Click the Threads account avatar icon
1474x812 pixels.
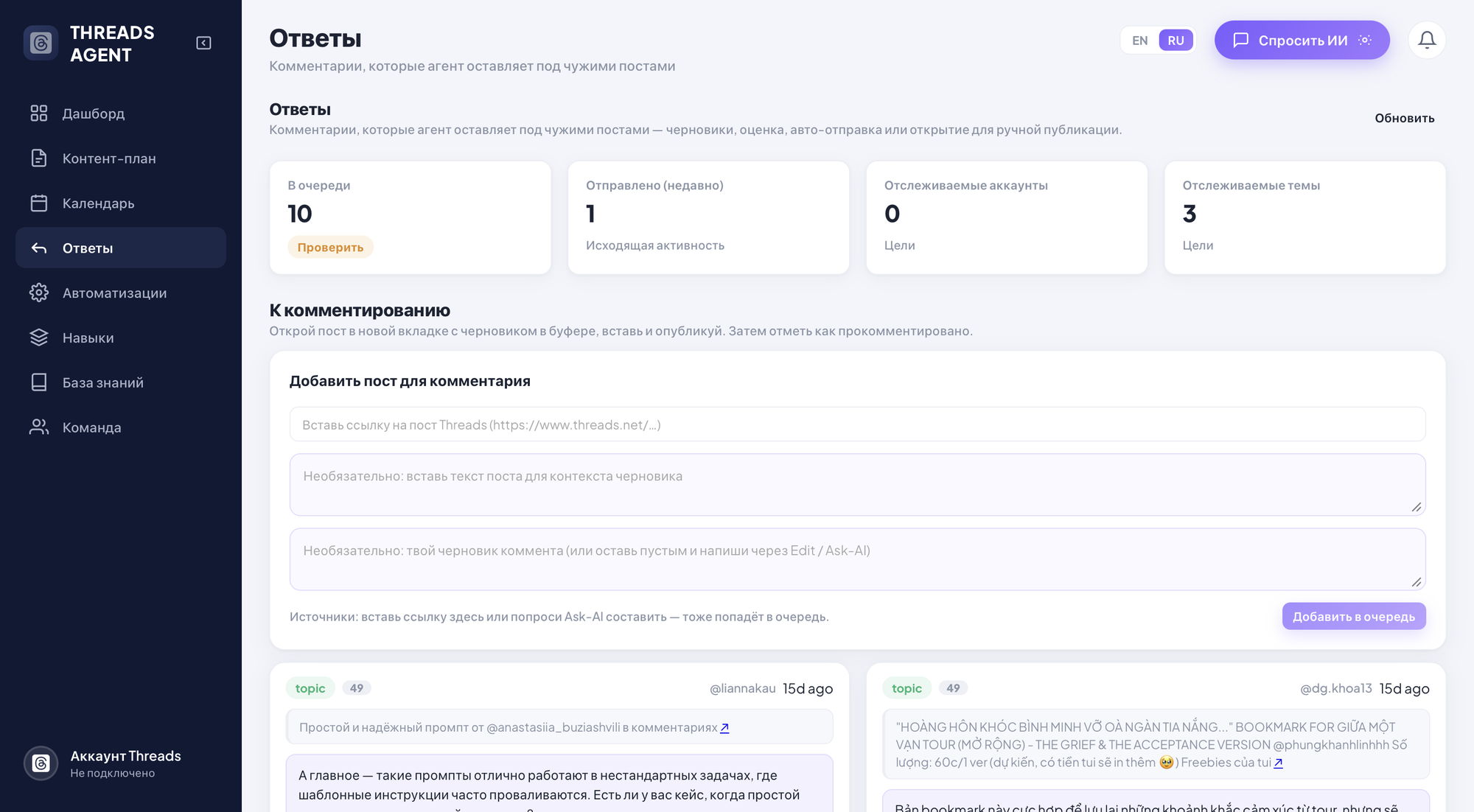(41, 763)
